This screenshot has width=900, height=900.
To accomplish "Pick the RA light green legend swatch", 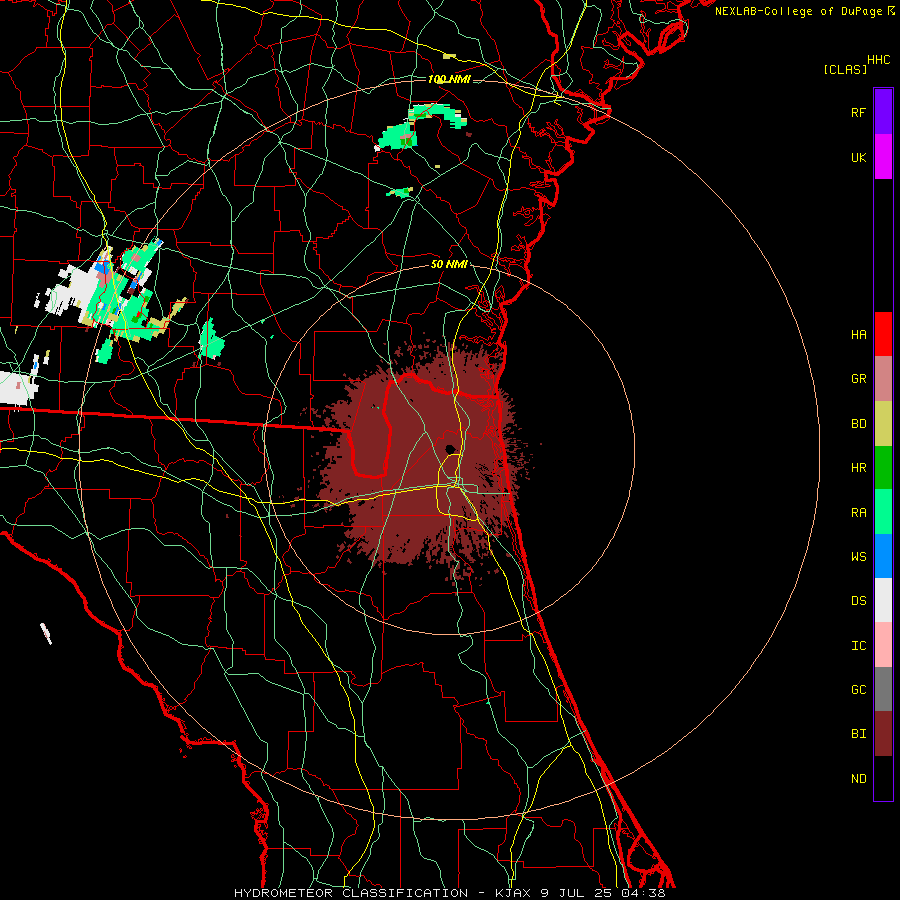I will coord(883,512).
